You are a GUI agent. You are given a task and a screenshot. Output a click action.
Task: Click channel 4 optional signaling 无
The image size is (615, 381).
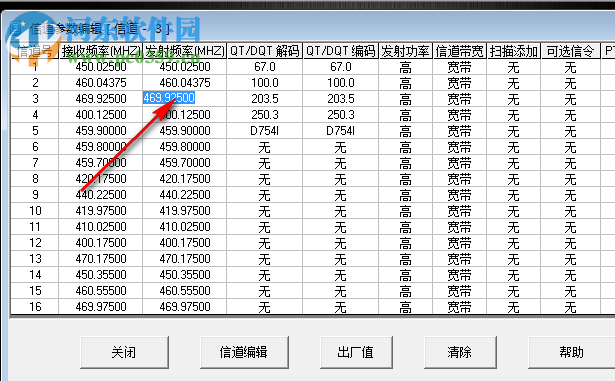(570, 115)
